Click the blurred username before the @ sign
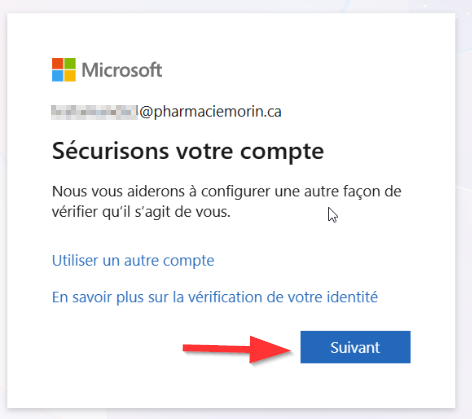The image size is (472, 419). pos(94,112)
